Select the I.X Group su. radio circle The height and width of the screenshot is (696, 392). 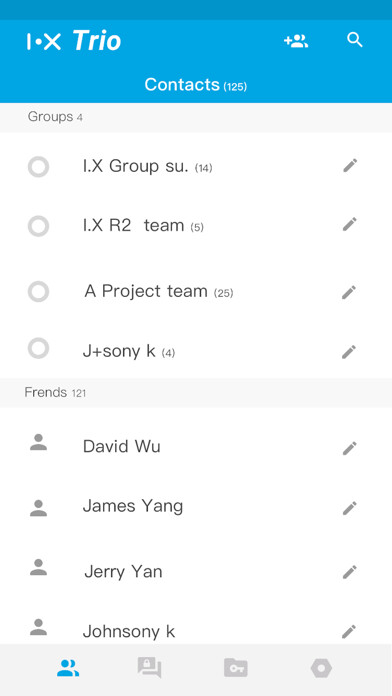[39, 167]
